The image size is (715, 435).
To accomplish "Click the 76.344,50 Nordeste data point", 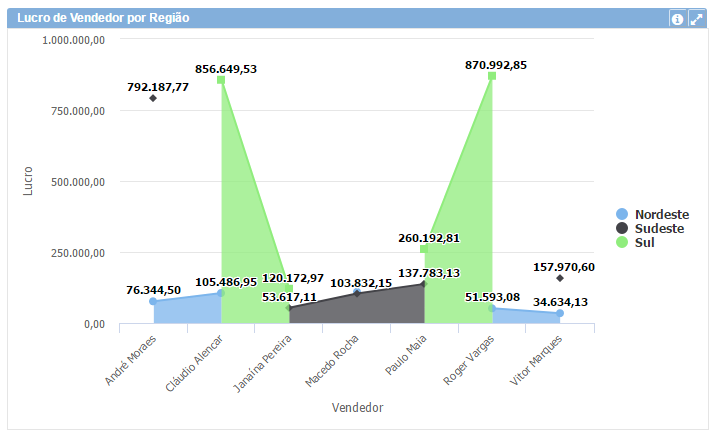I will 153,301.
